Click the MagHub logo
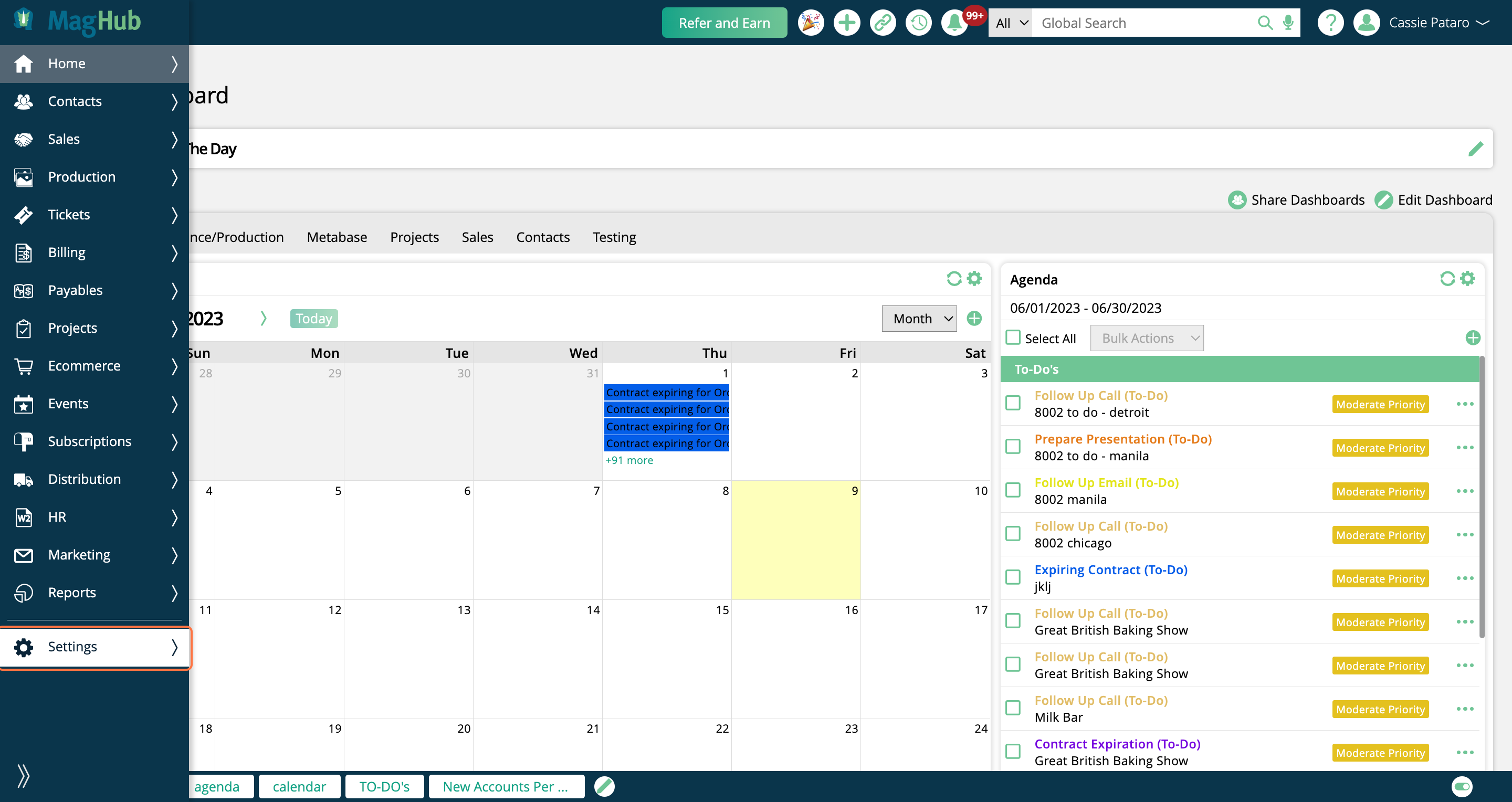 (77, 22)
